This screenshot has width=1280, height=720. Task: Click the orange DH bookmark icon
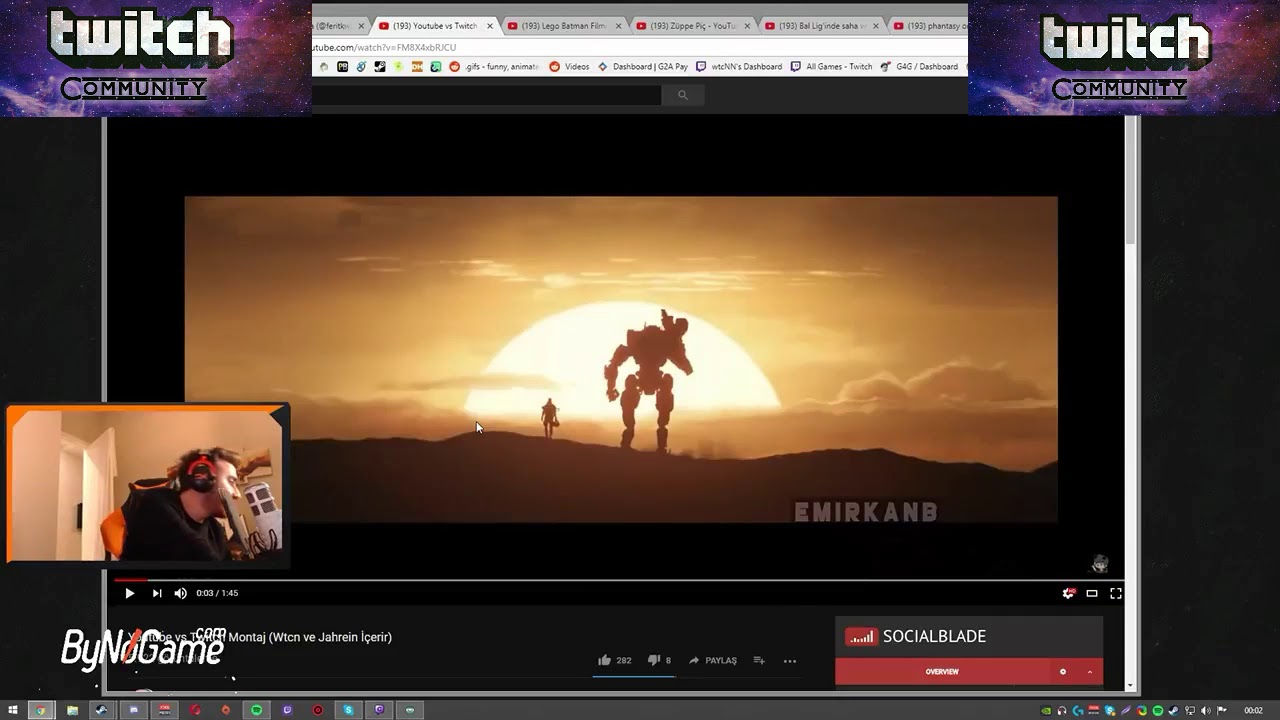pos(417,67)
